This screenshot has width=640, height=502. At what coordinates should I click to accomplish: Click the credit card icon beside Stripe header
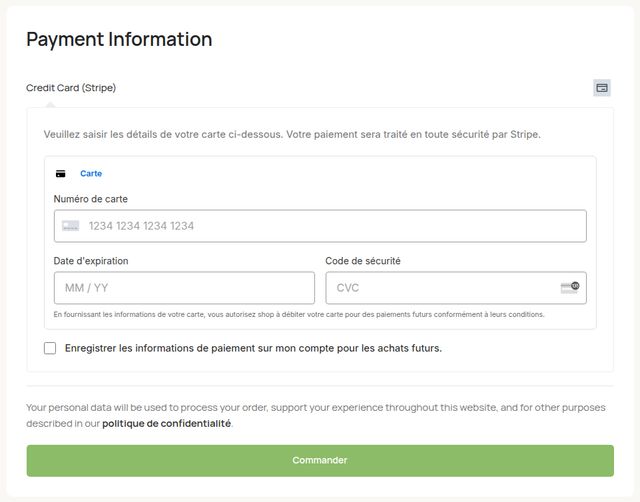[x=602, y=88]
